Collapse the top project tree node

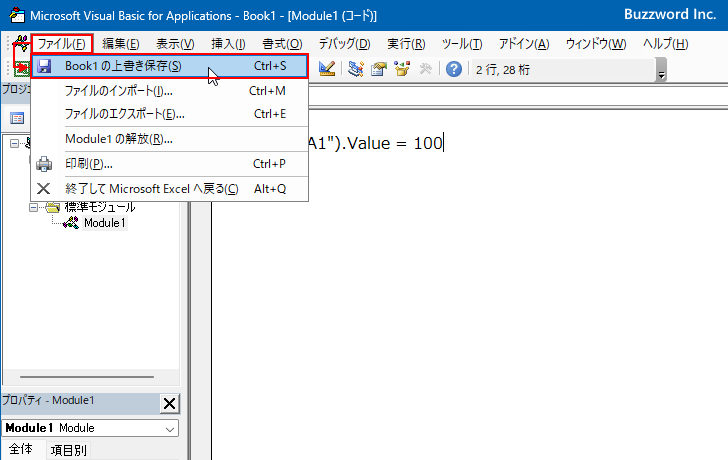pyautogui.click(x=14, y=143)
